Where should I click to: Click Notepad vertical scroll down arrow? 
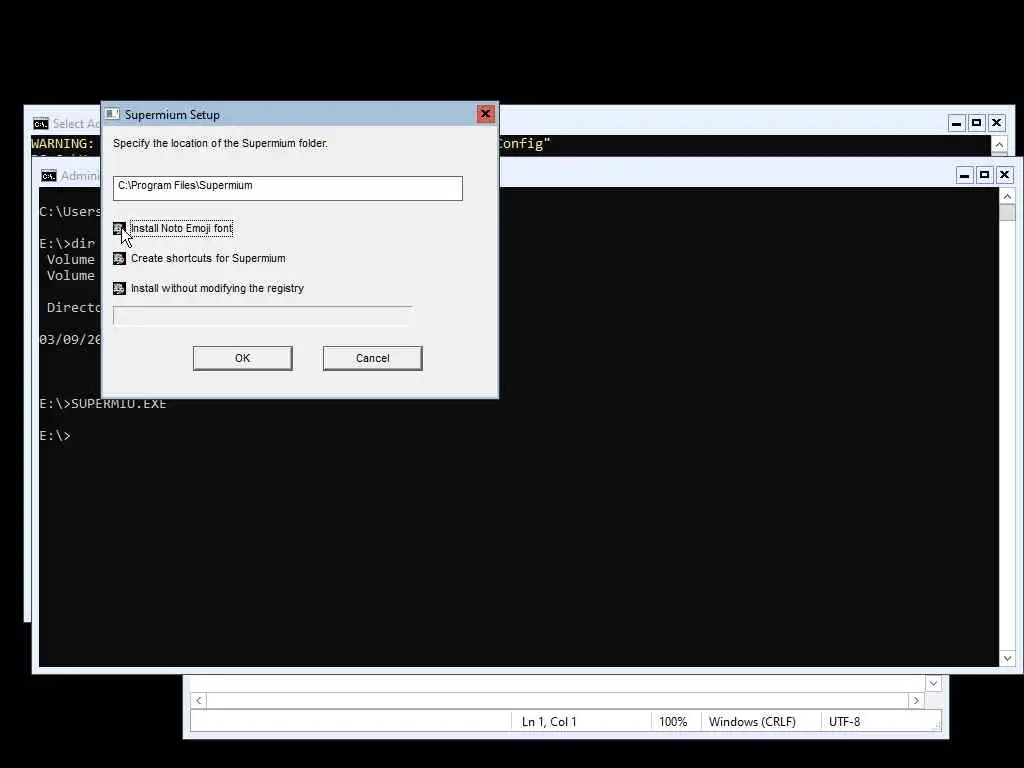pyautogui.click(x=933, y=683)
